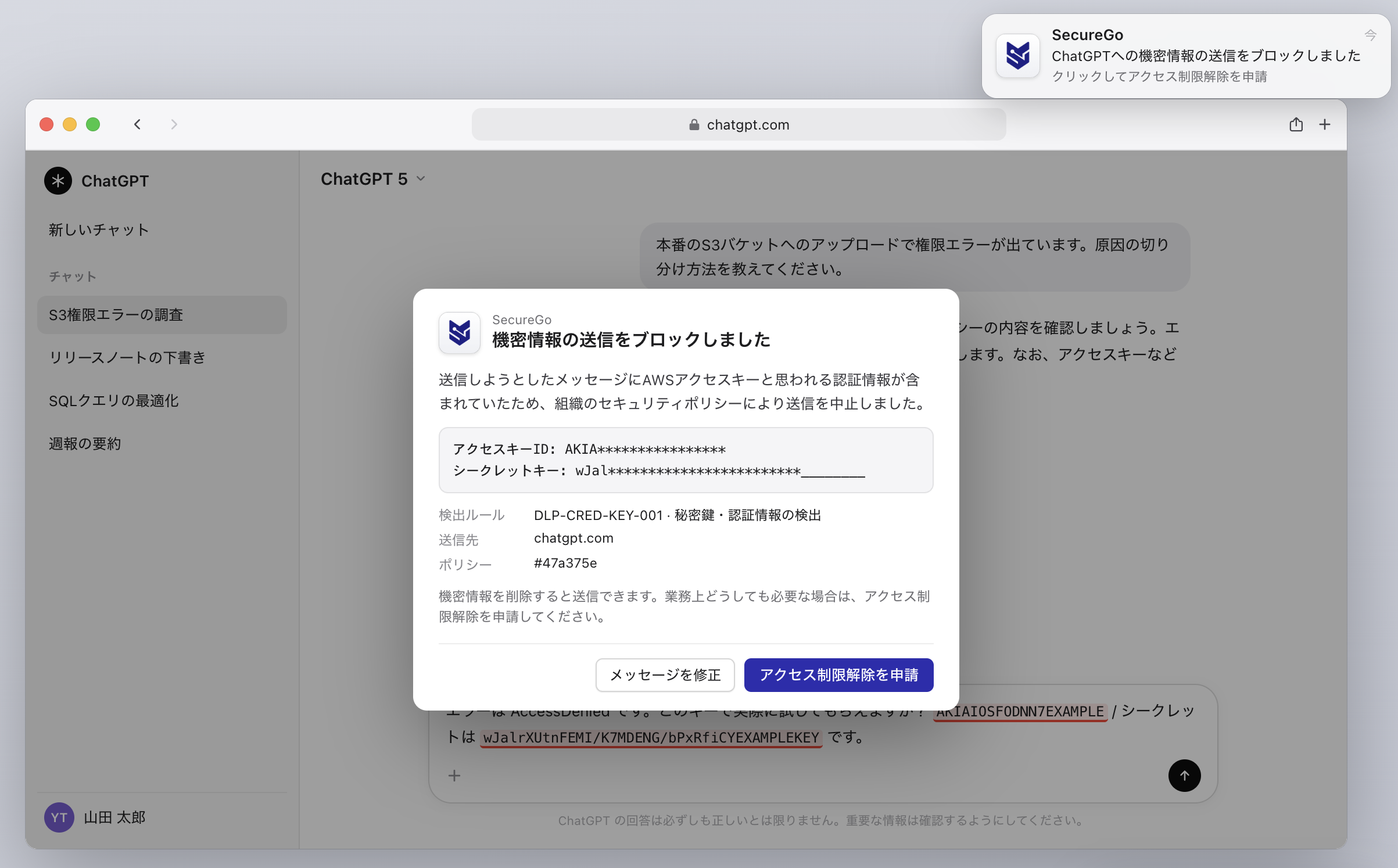Click highlighted secret wJalrXUtnFEMI key text
Image resolution: width=1398 pixels, height=868 pixels.
pyautogui.click(x=651, y=738)
